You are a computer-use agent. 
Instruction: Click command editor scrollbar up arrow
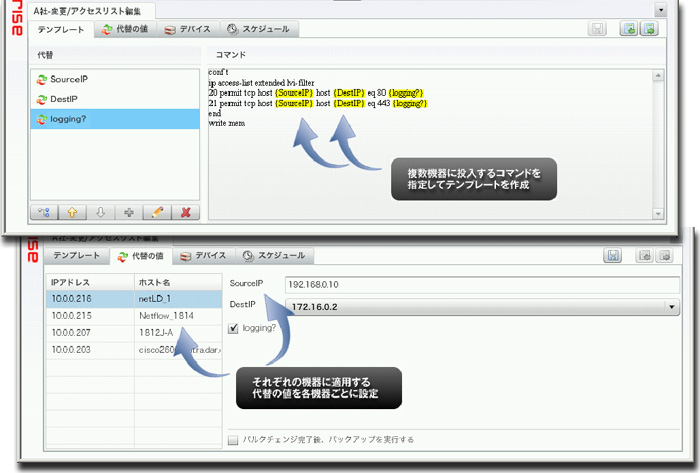(658, 76)
